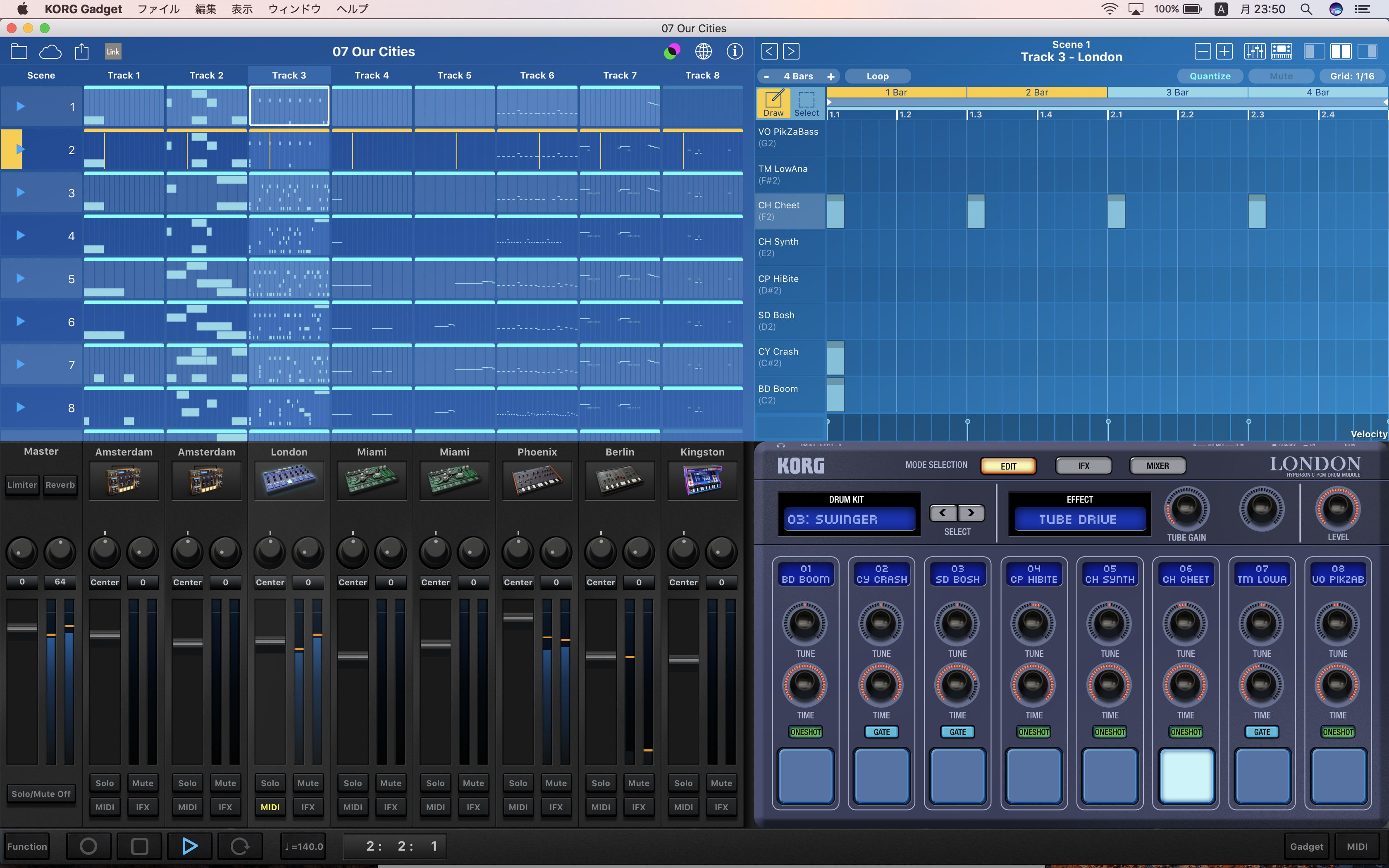The width and height of the screenshot is (1389, 868).
Task: Toggle CY CRASH GATE mode
Action: [x=882, y=732]
